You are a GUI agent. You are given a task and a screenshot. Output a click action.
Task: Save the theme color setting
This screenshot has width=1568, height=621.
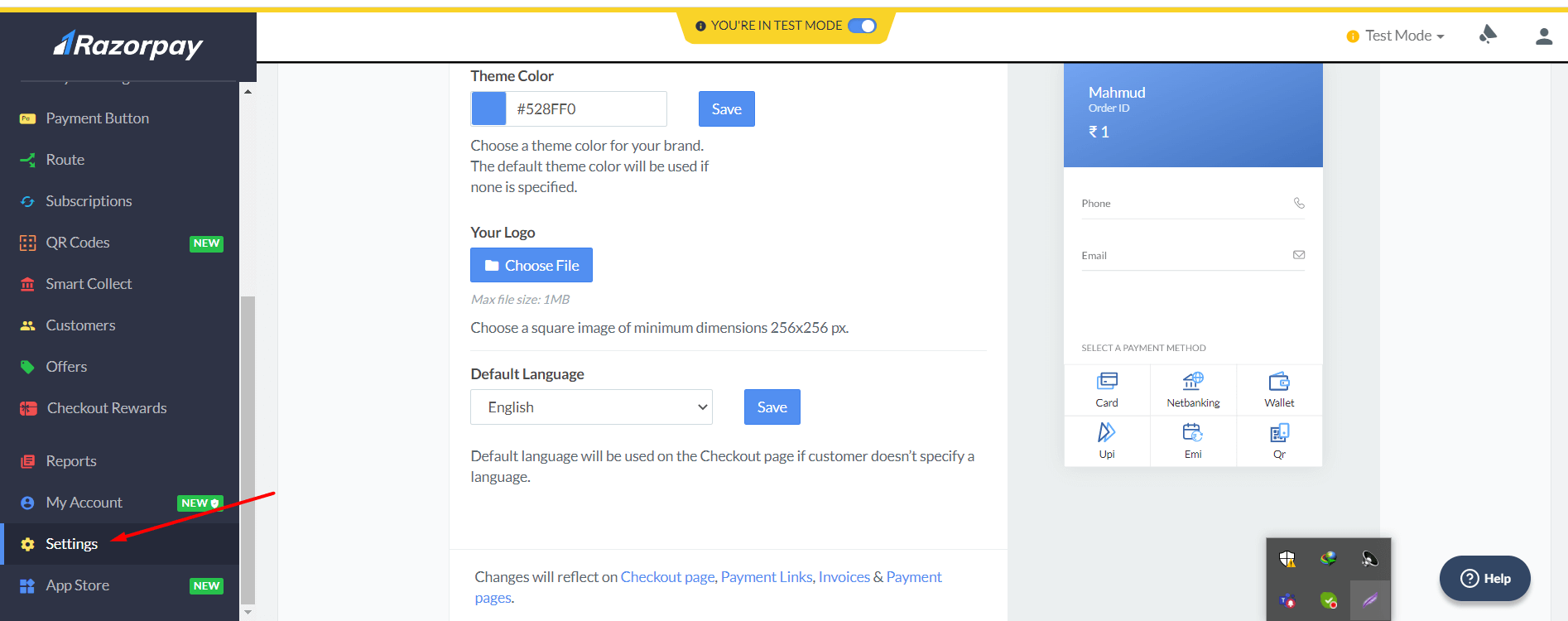coord(726,109)
